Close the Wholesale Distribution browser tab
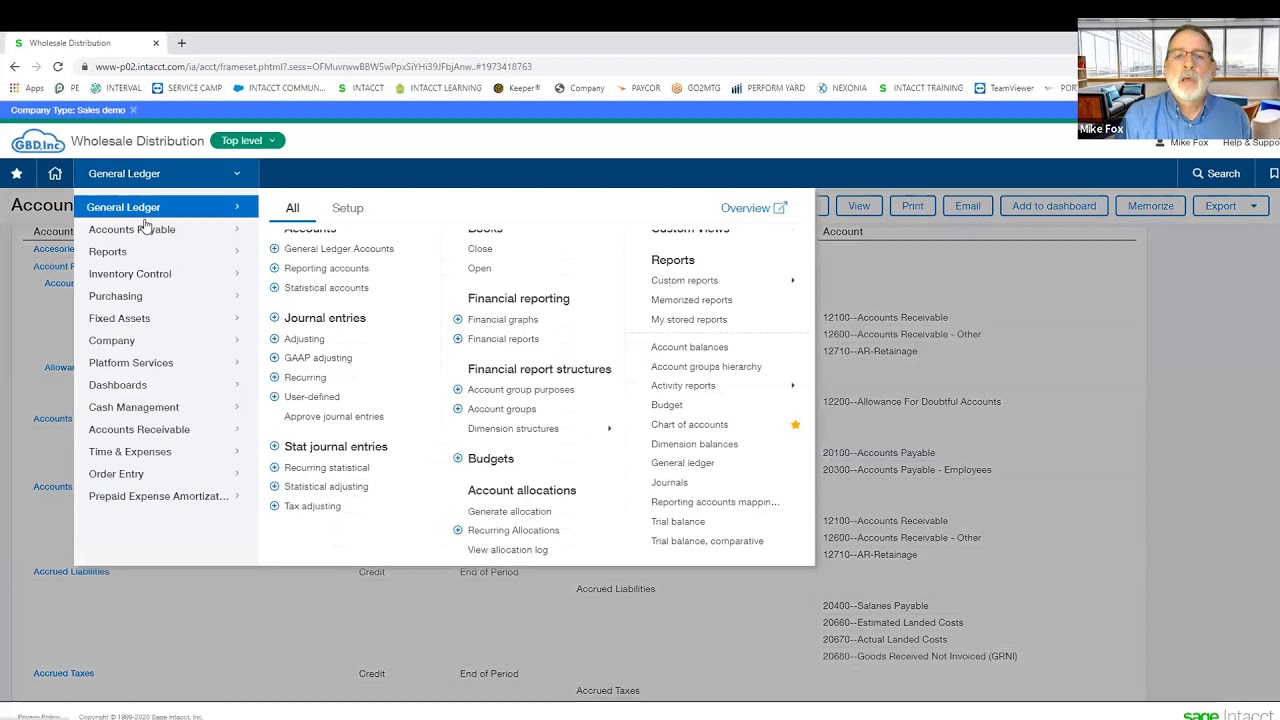The height and width of the screenshot is (720, 1280). [155, 43]
